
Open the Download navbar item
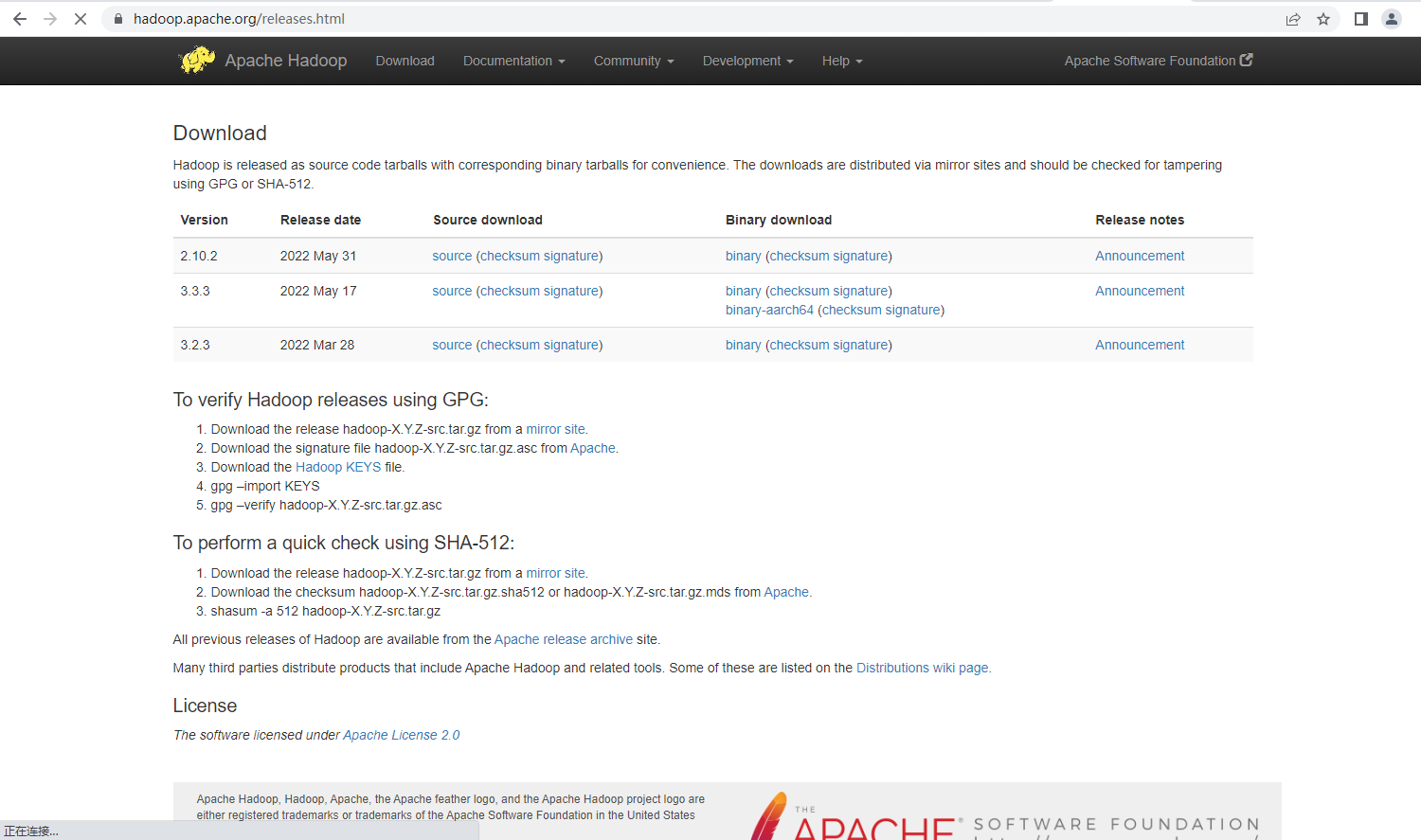pyautogui.click(x=405, y=61)
